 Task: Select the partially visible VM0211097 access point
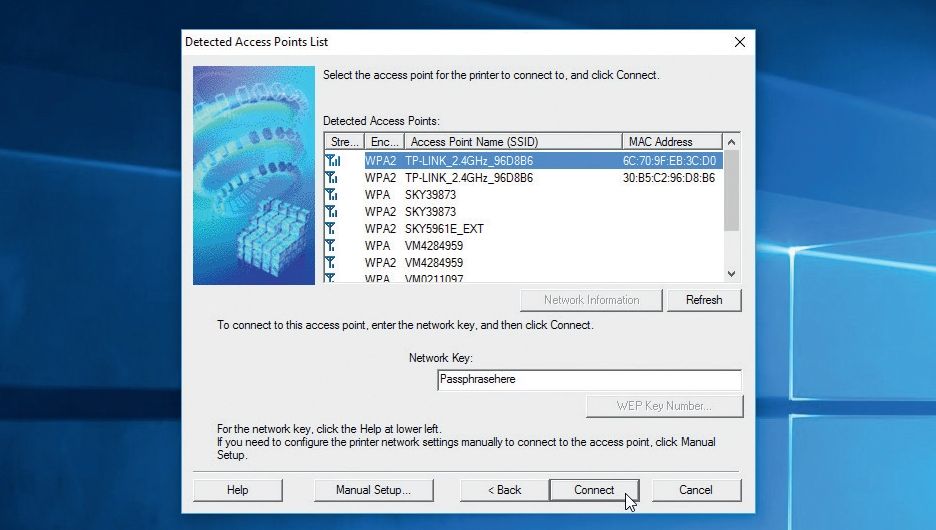click(524, 278)
